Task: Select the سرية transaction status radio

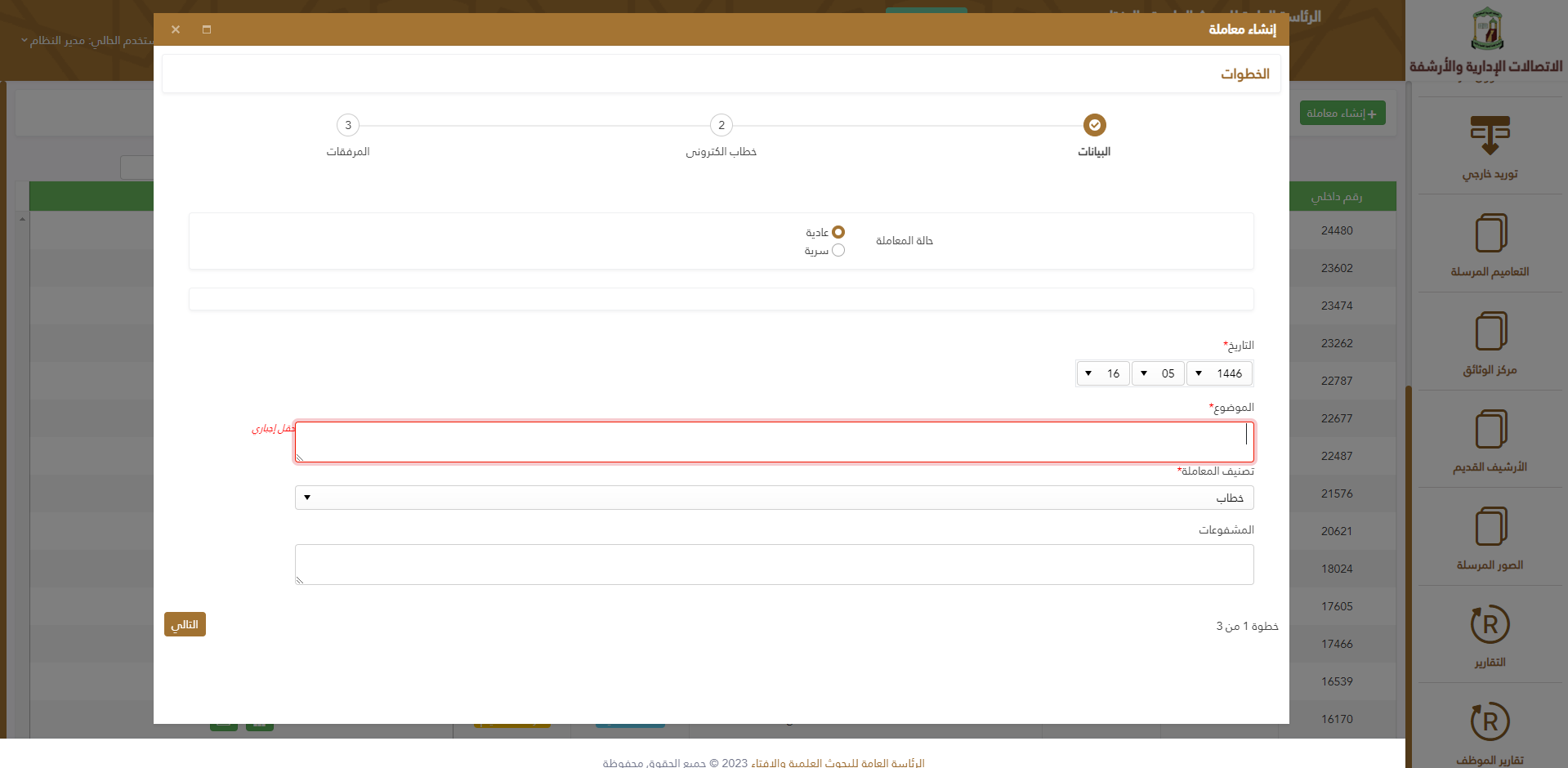Action: tap(838, 250)
